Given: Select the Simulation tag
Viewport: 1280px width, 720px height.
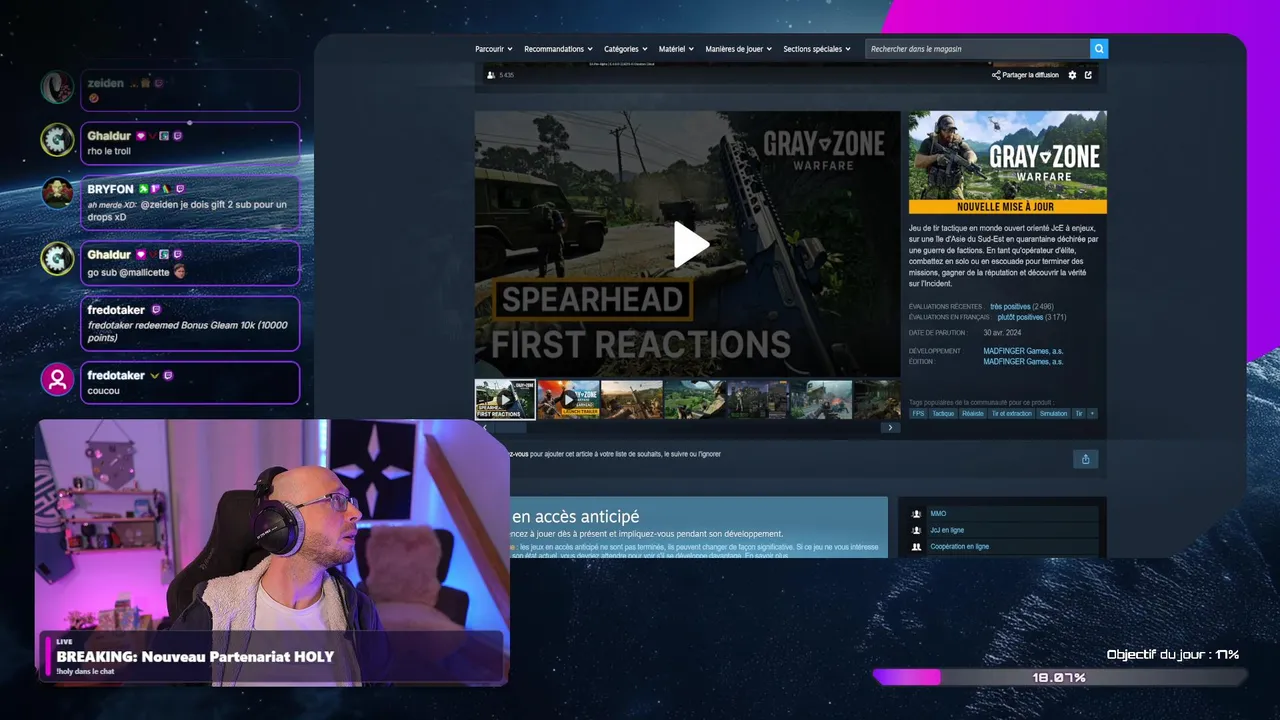Looking at the screenshot, I should 1053,413.
